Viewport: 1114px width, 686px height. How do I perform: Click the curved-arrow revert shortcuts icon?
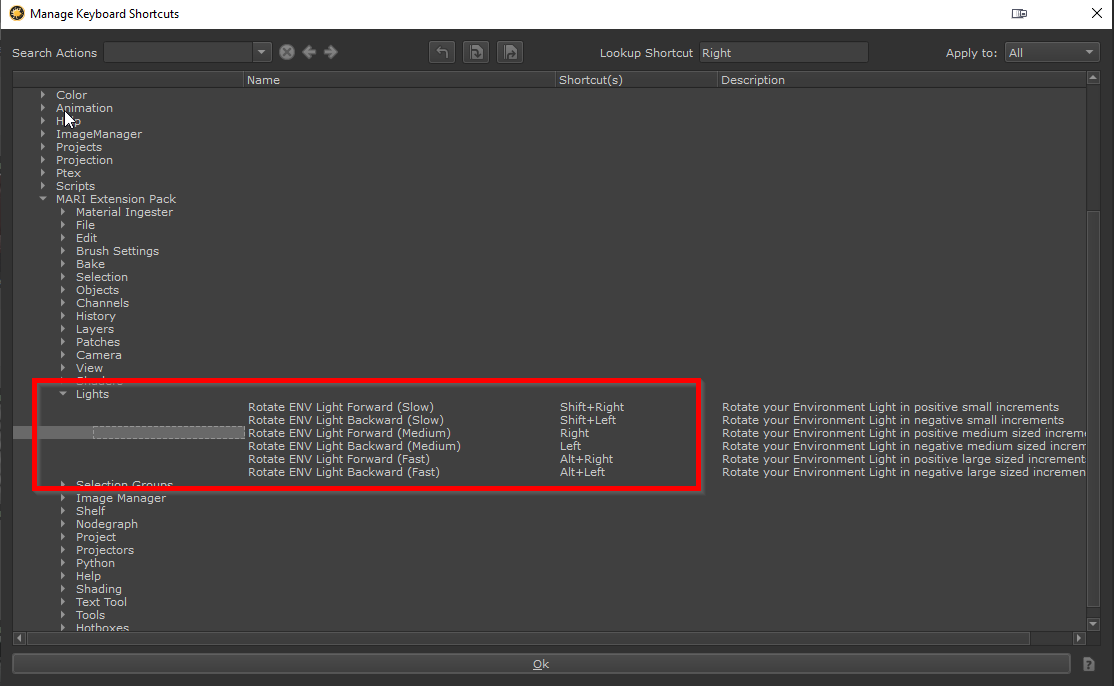click(442, 53)
